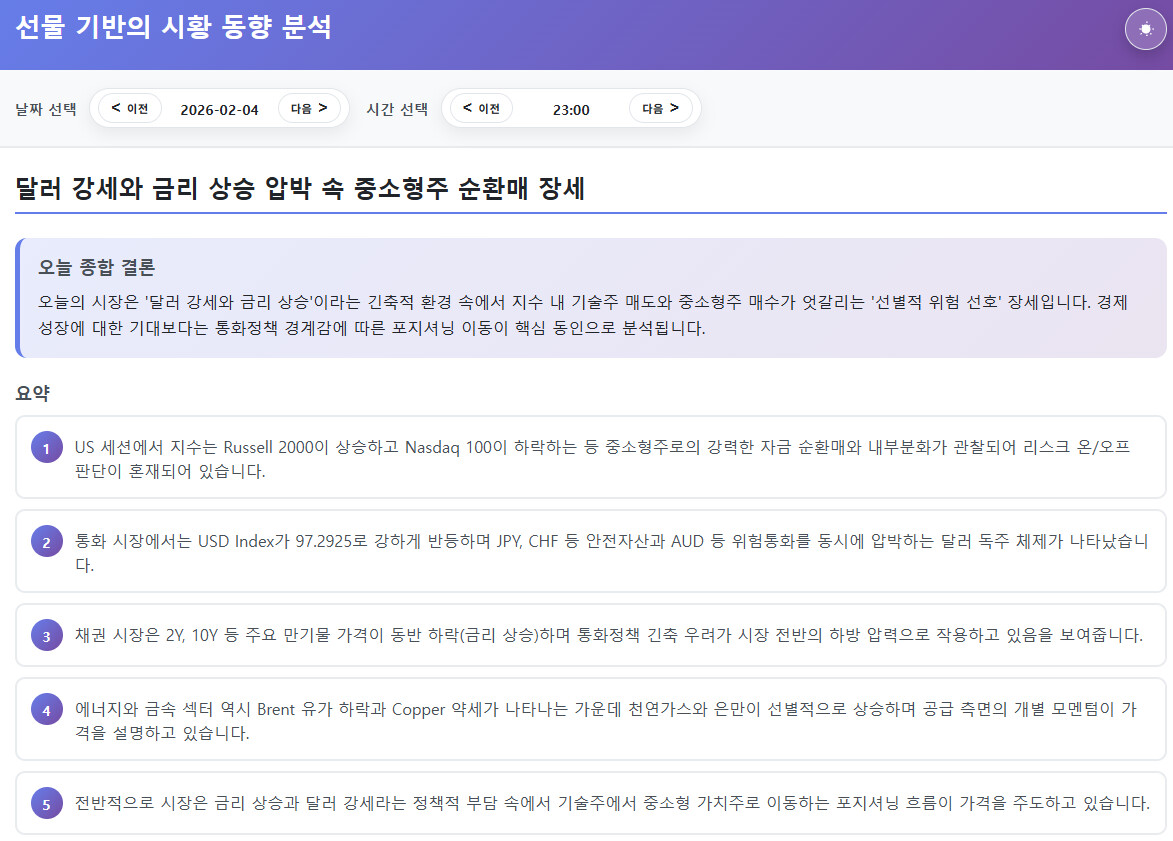Go to the previous date with 이전
1173x841 pixels.
click(130, 109)
